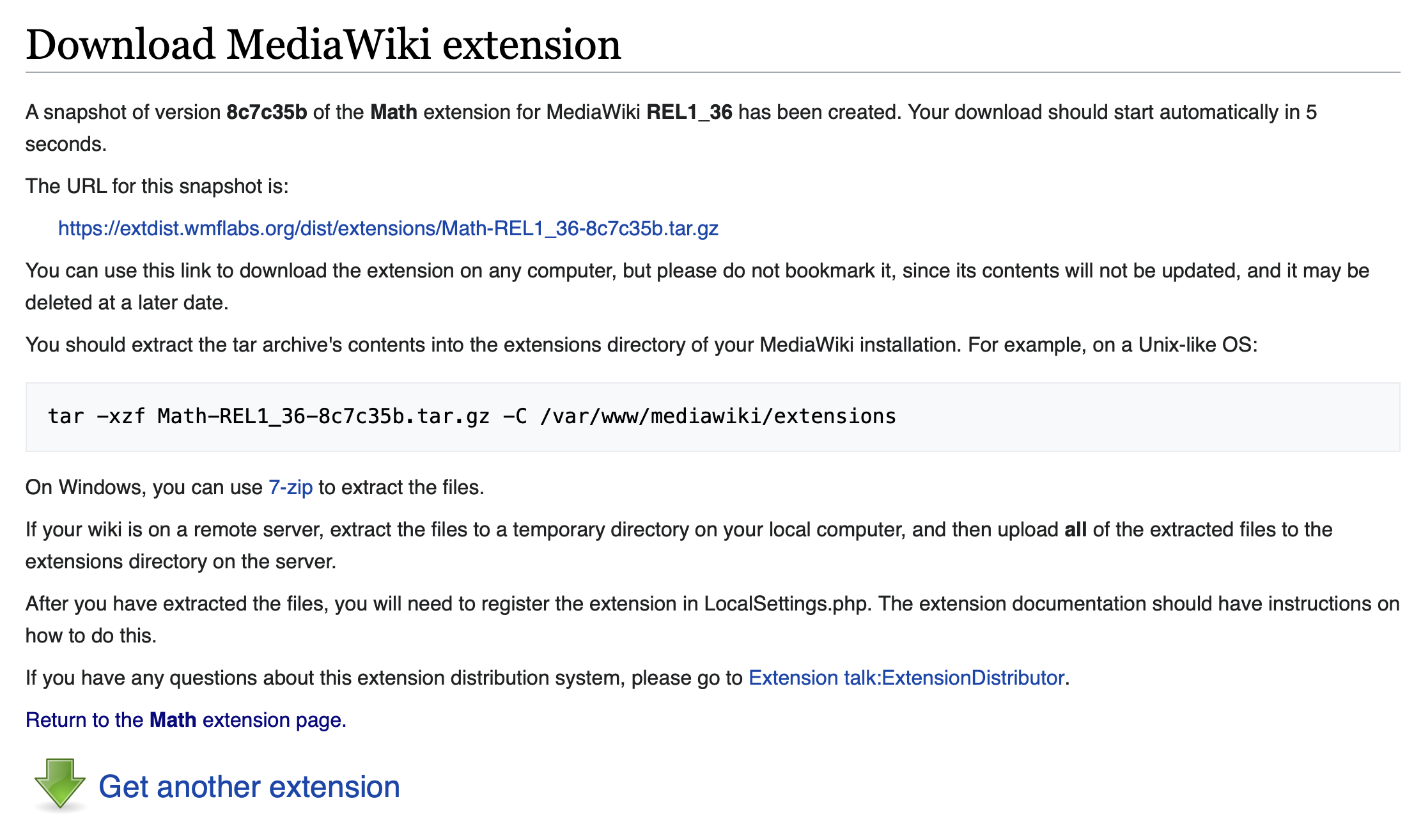
Task: Click the LocalSettings.php mention in the paragraph
Action: click(x=788, y=604)
